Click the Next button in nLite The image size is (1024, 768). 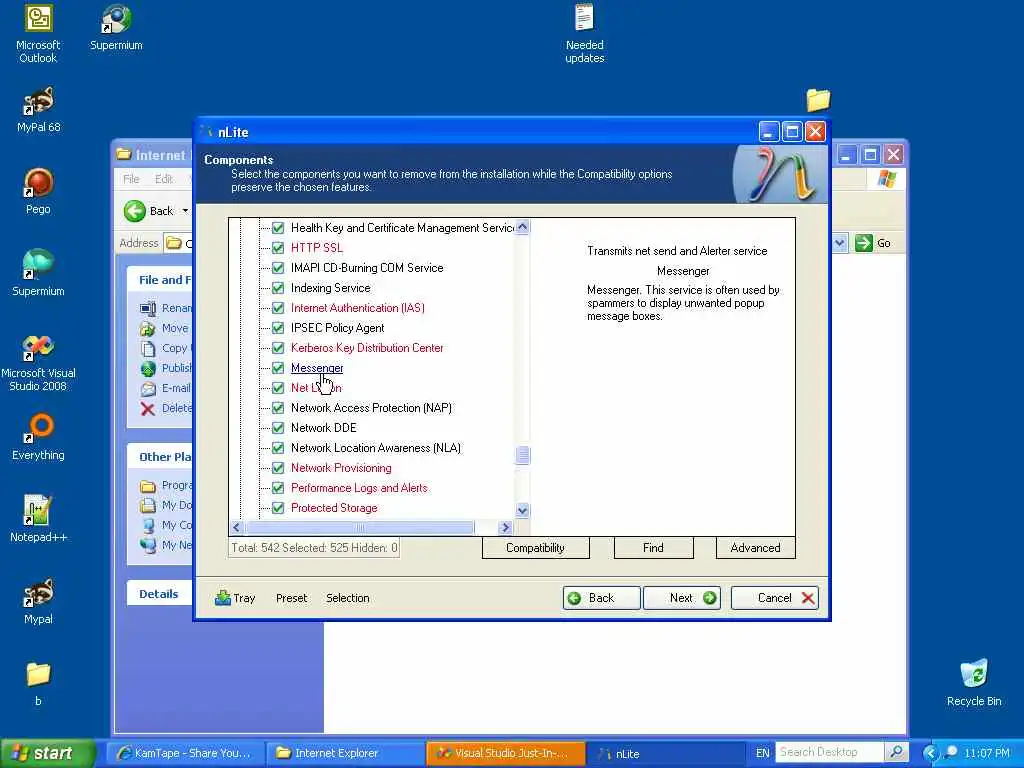coord(682,598)
